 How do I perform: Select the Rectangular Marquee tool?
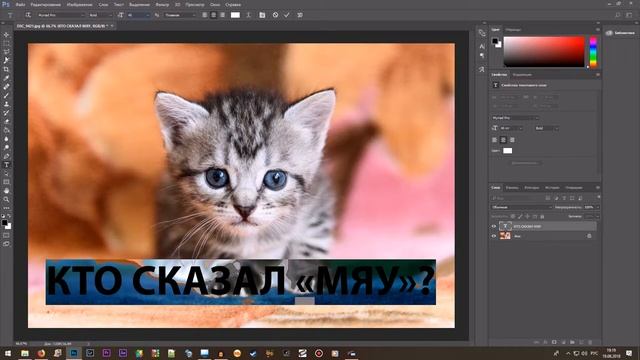pos(6,43)
